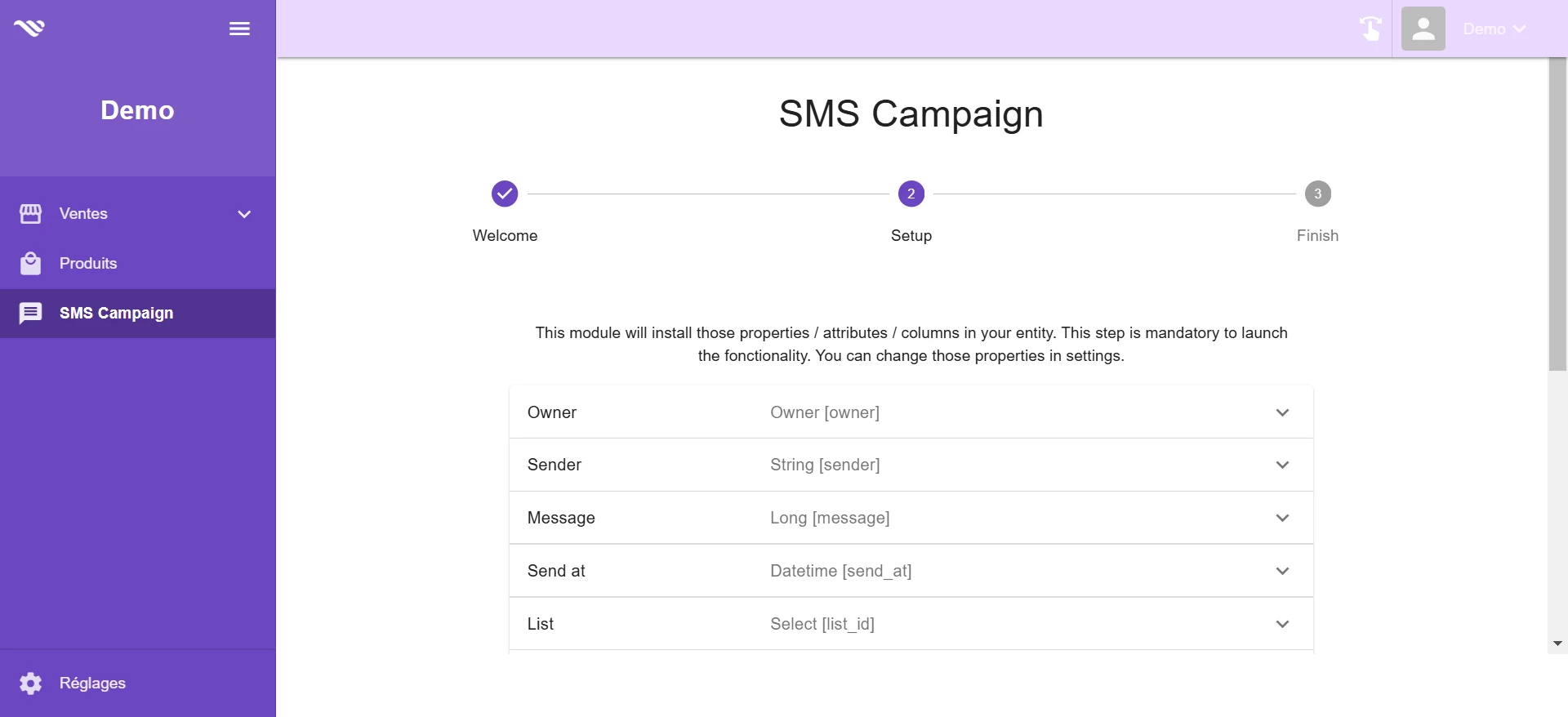
Task: Jump to step 3 Finish circle
Action: pyautogui.click(x=1318, y=194)
